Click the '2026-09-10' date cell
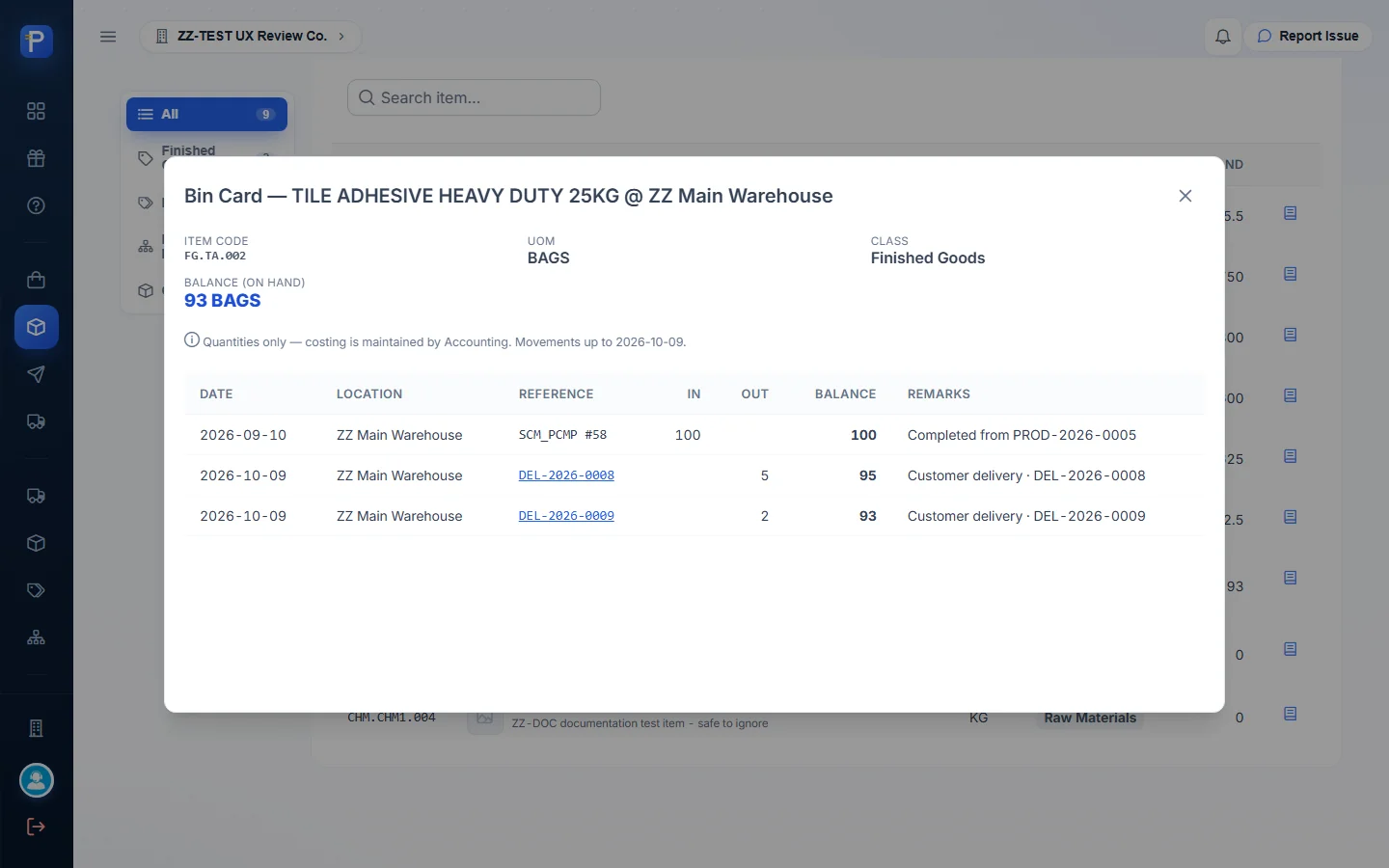The width and height of the screenshot is (1389, 868). tap(243, 435)
